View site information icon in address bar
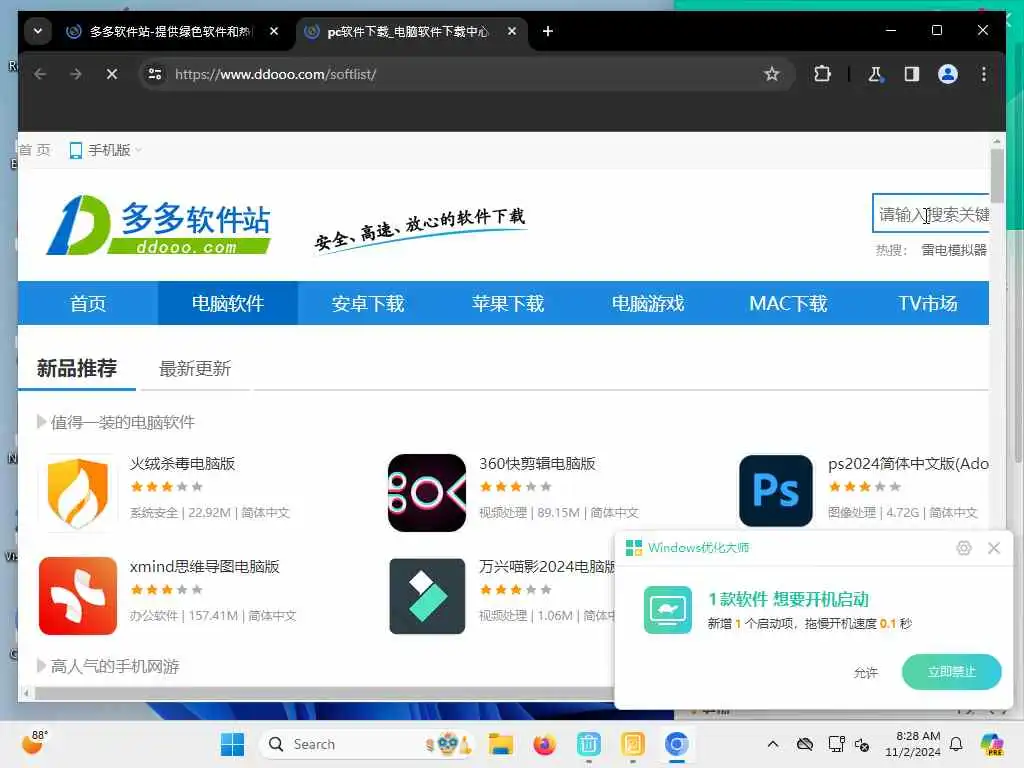This screenshot has width=1024, height=768. point(155,74)
